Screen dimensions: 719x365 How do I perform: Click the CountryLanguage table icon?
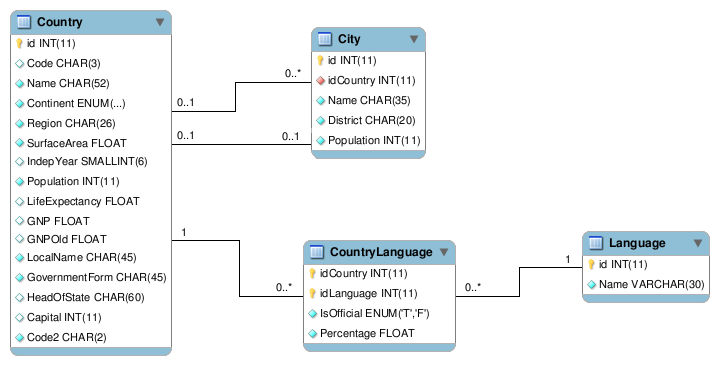coord(317,252)
